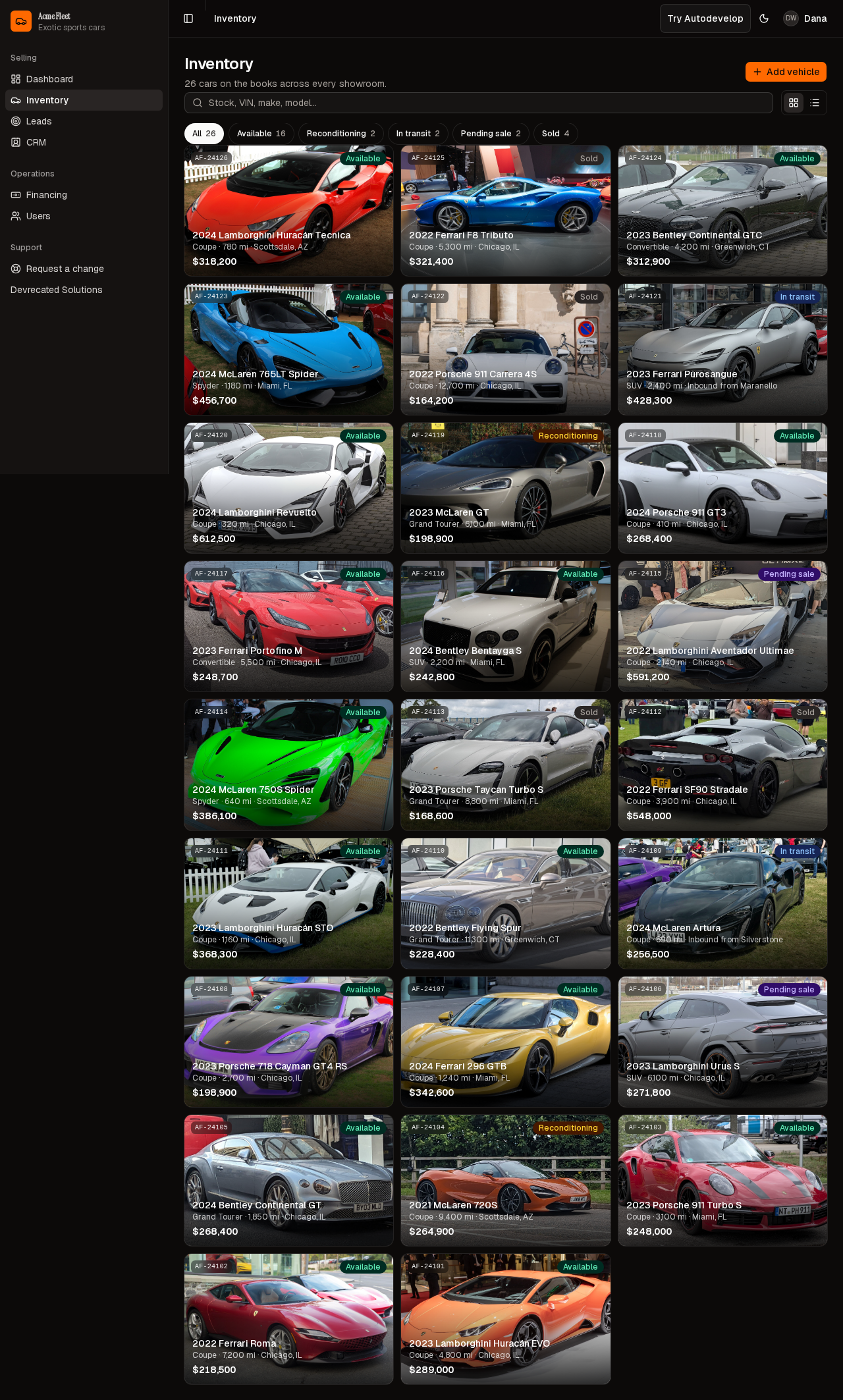
Task: Open the Bentley Flying Spur card
Action: click(506, 903)
